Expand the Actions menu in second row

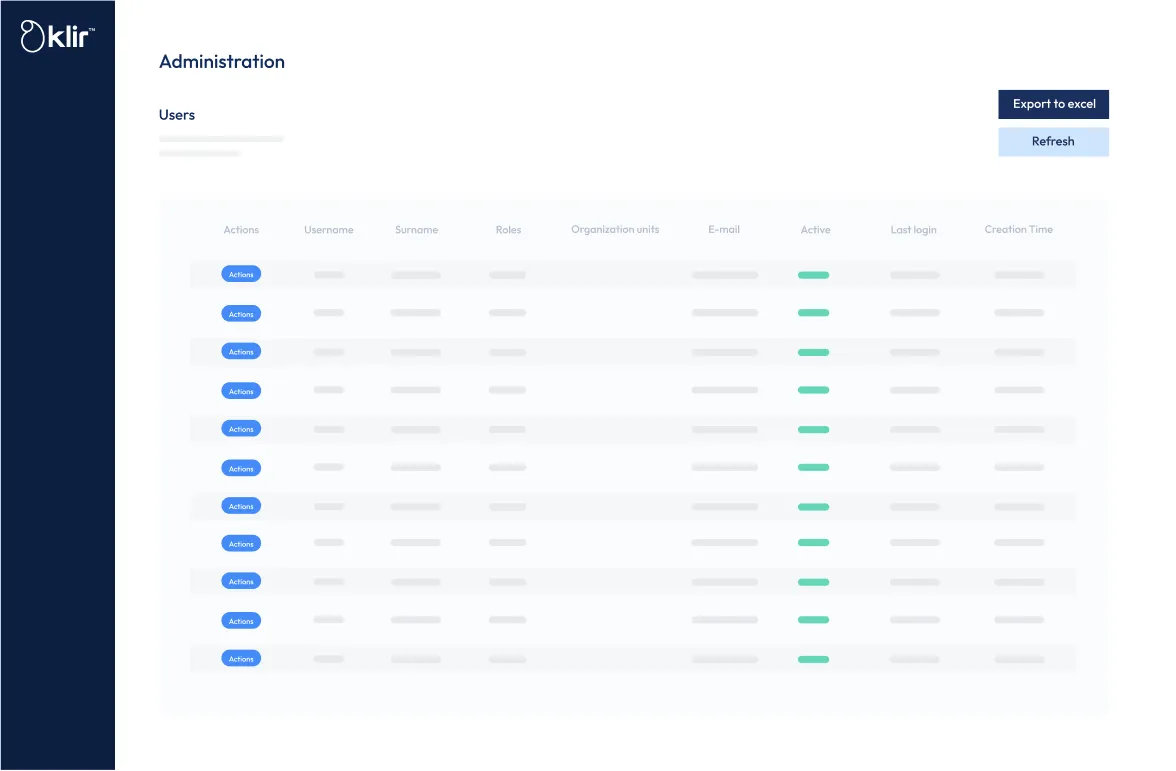(241, 314)
